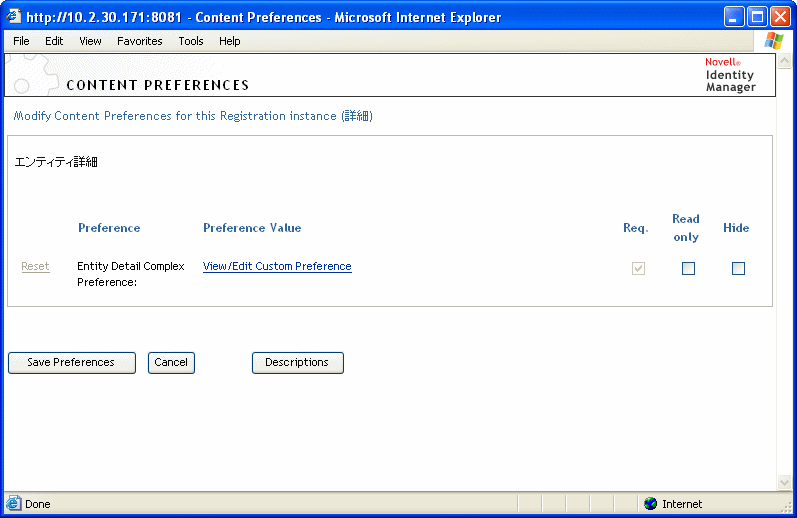
Task: Click the Preference Value column header
Action: coord(252,228)
